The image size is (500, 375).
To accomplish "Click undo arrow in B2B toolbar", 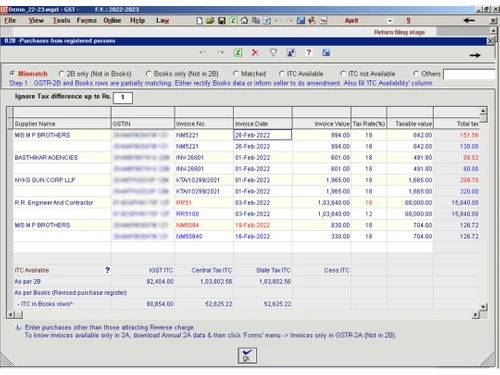I will 202,53.
